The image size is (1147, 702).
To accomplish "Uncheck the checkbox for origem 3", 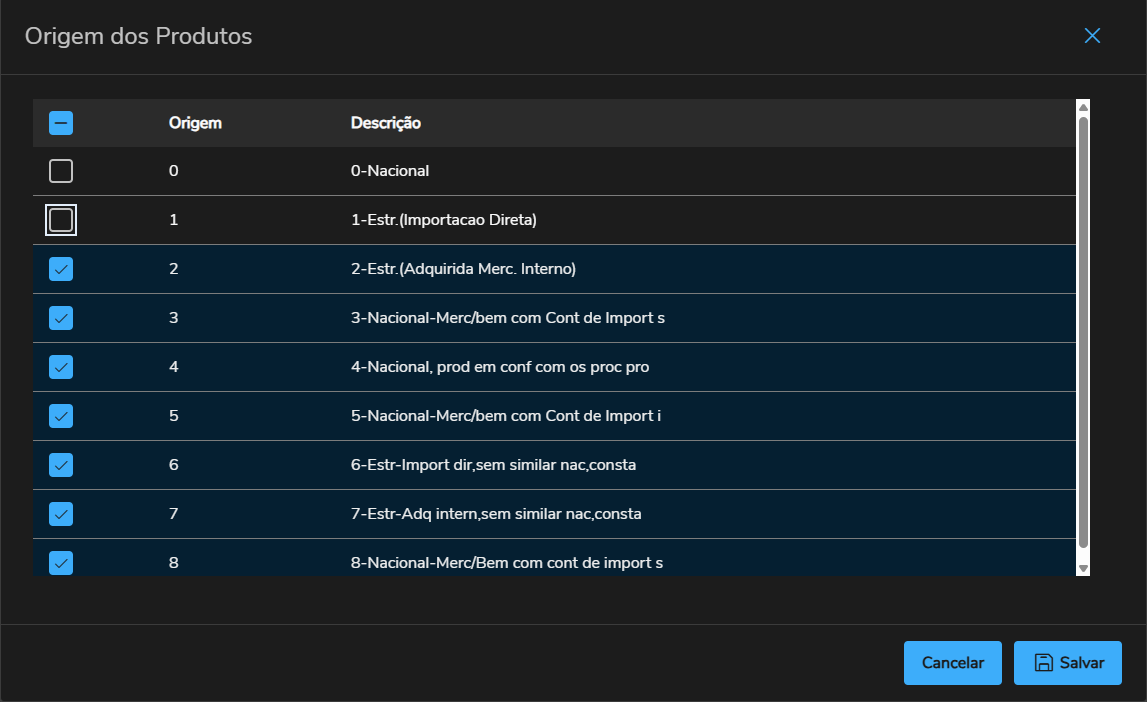I will click(61, 318).
